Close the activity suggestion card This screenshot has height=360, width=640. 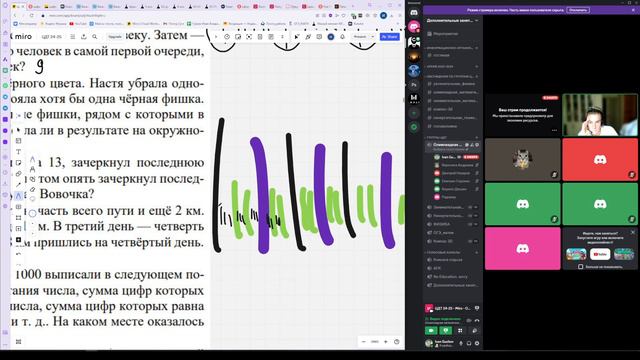tap(633, 232)
